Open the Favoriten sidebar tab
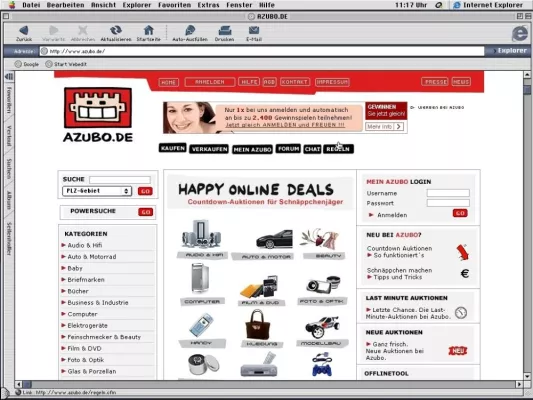533x400 pixels. [9, 100]
